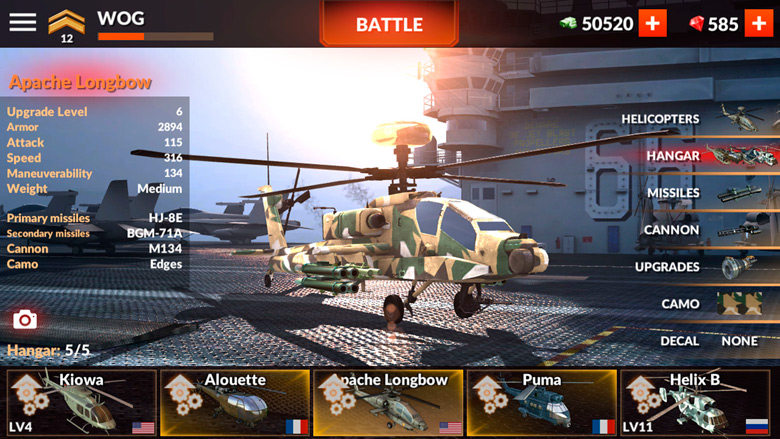Tap the upgrade gears icon on Puma

[x=487, y=395]
